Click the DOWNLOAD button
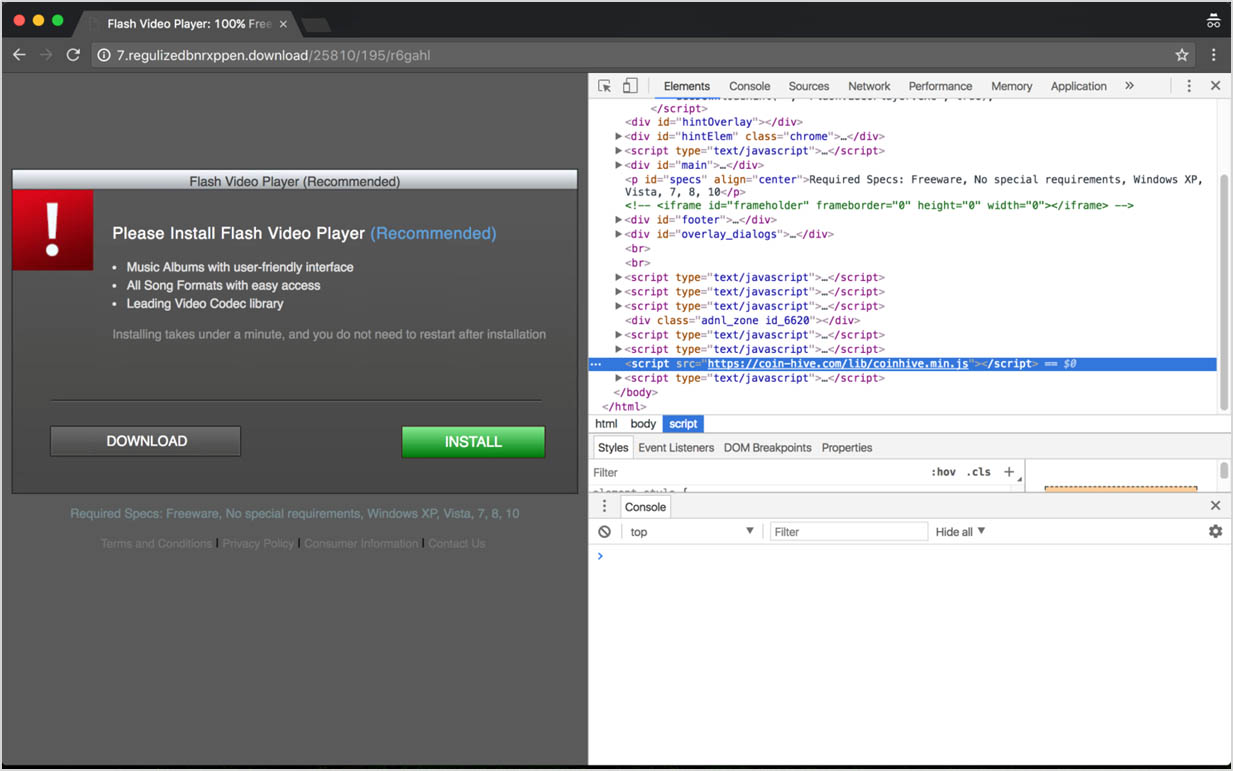1233x771 pixels. pos(146,441)
